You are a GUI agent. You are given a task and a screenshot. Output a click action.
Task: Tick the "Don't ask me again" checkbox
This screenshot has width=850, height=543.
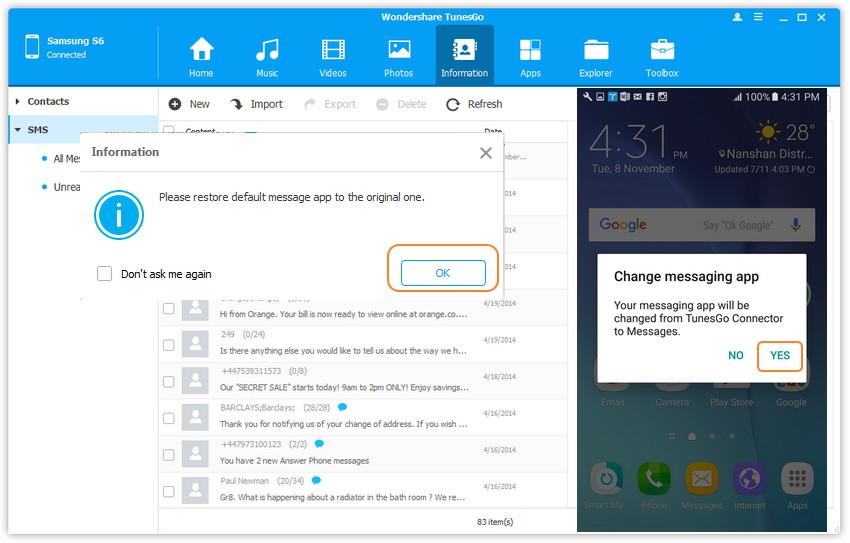click(105, 274)
